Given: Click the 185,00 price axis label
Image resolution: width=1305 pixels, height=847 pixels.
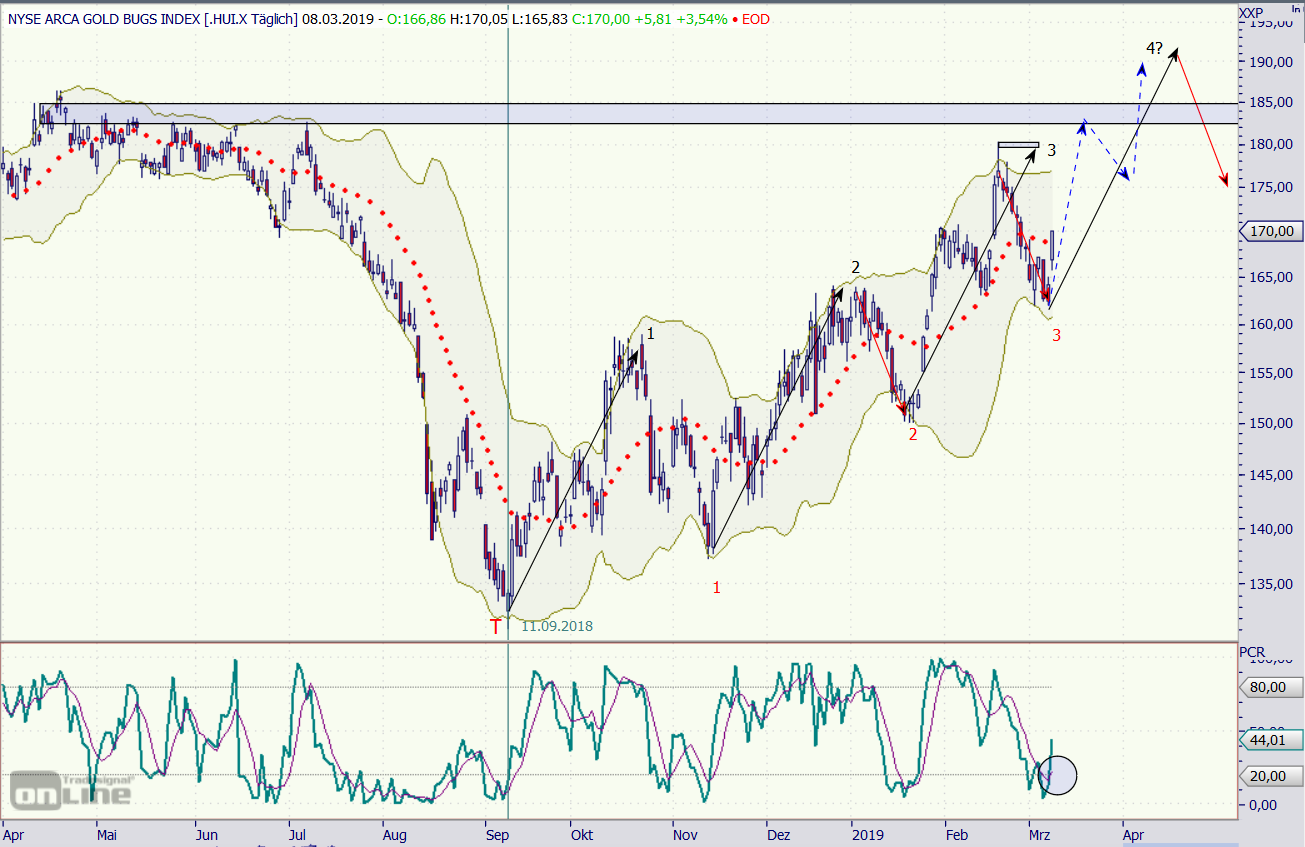Looking at the screenshot, I should click(x=1272, y=102).
